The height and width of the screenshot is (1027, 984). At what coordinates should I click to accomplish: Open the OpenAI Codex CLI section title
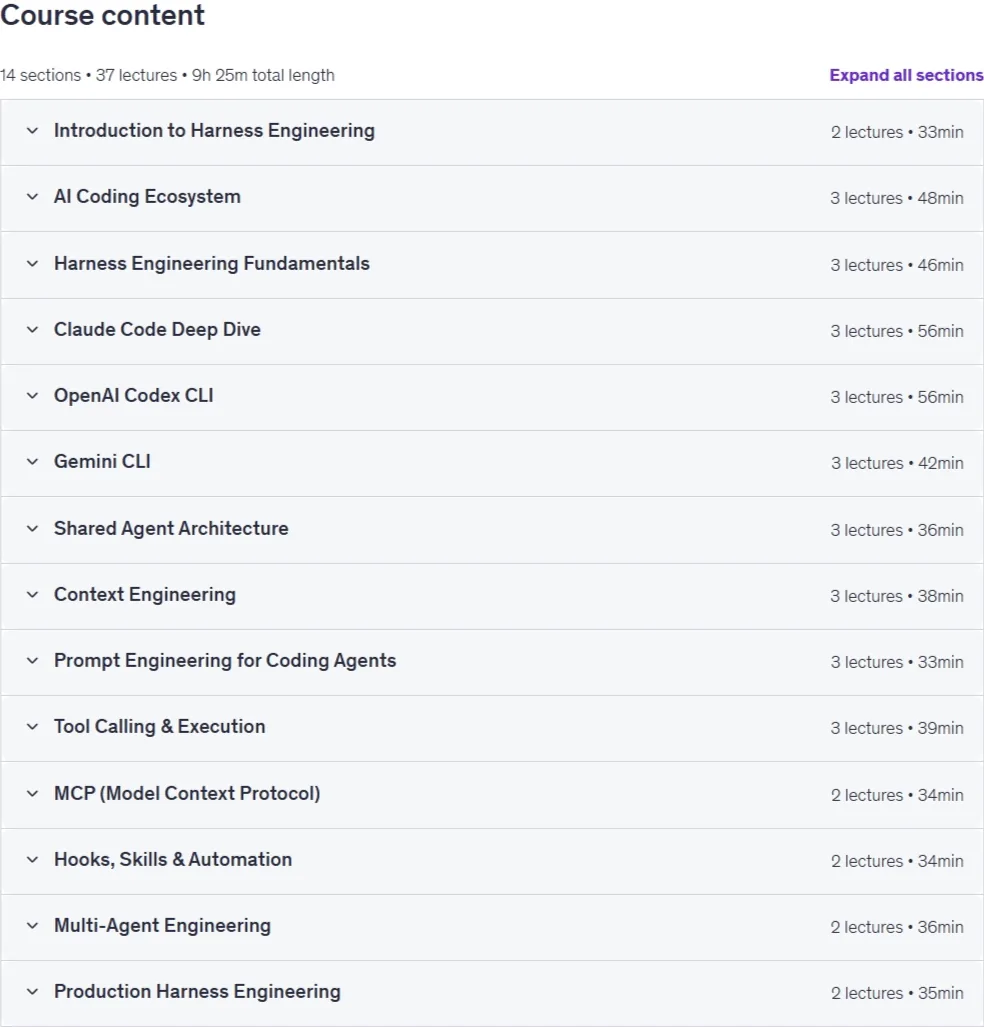[x=134, y=396]
